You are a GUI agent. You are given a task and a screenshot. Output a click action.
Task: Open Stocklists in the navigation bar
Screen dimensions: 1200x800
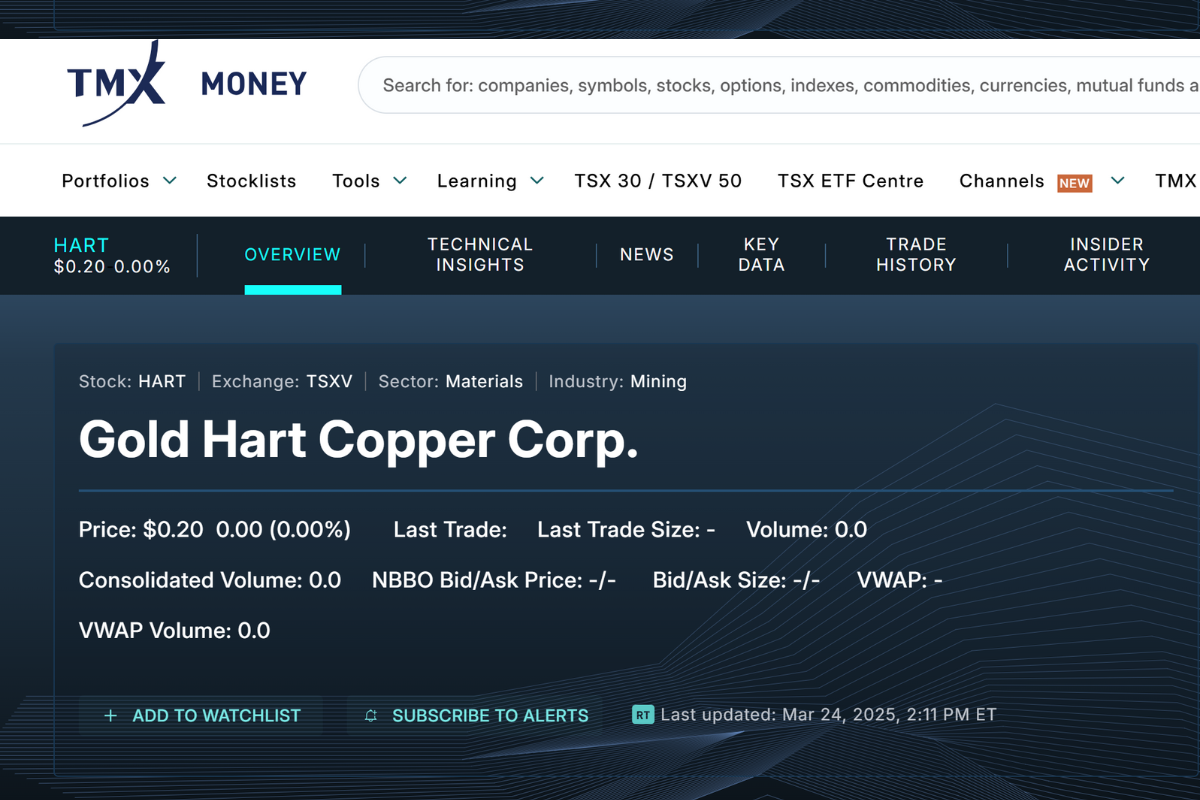252,181
